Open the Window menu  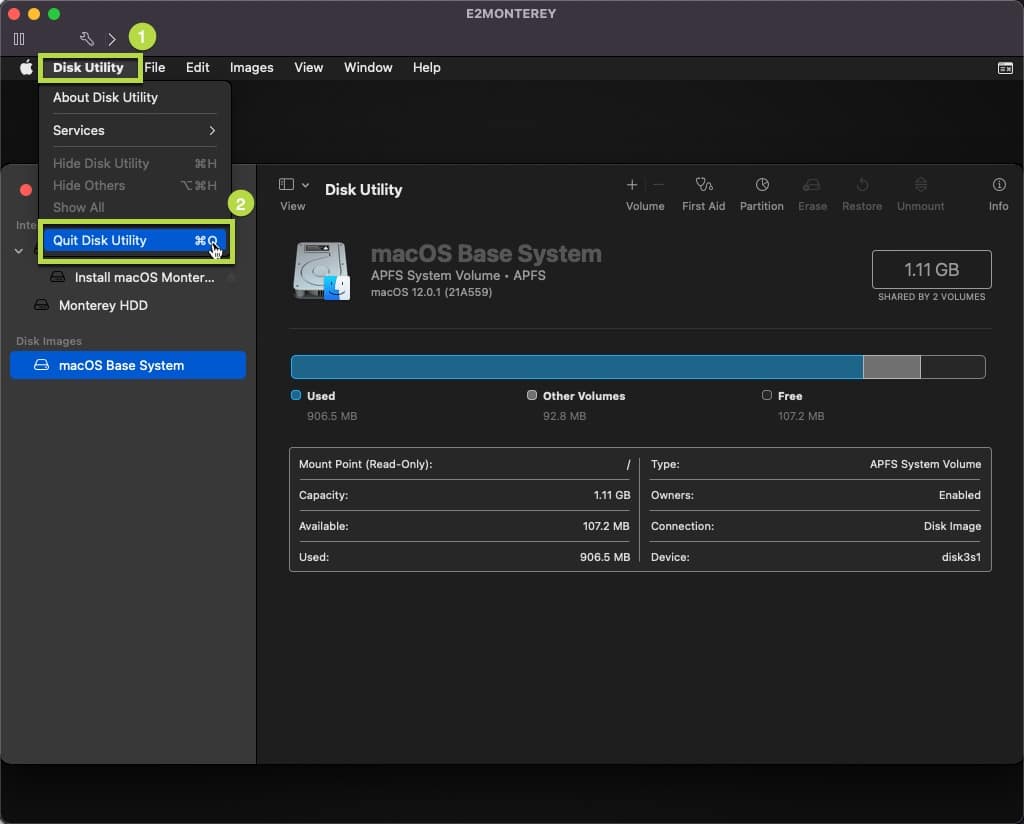click(368, 67)
